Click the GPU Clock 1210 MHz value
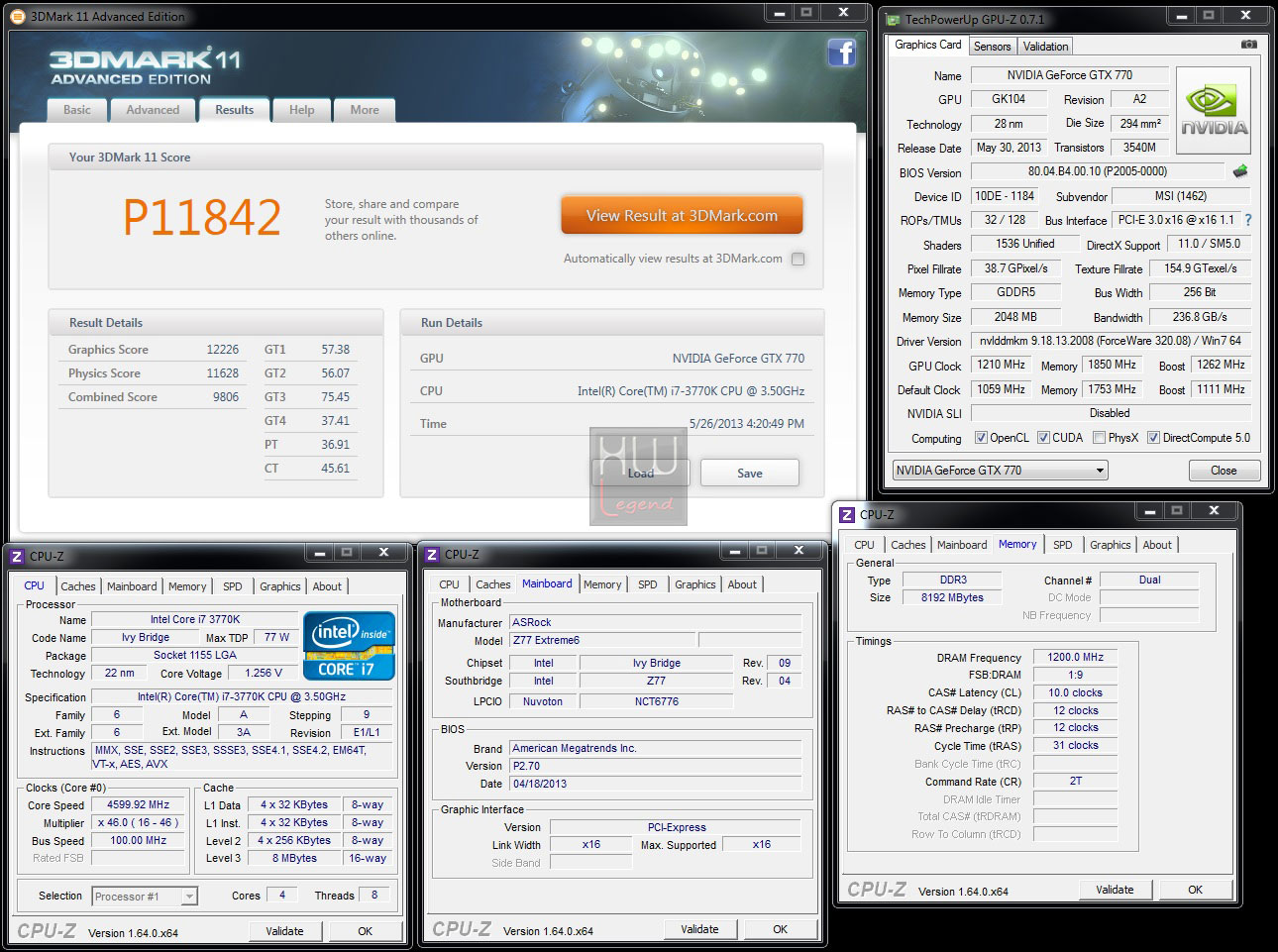The height and width of the screenshot is (952, 1278). pyautogui.click(x=1001, y=365)
